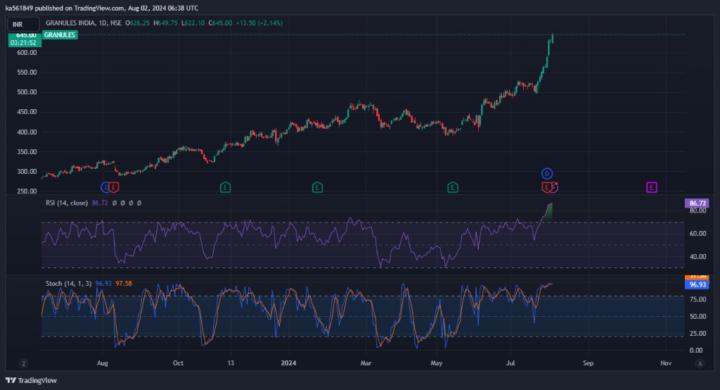
Task: Open the blue dividend marker near the Aug label
Action: coord(106,187)
